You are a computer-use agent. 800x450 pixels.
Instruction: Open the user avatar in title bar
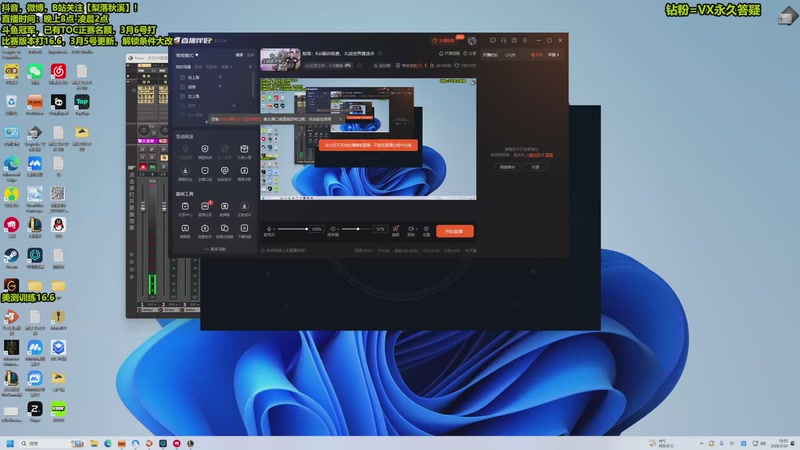[x=472, y=40]
